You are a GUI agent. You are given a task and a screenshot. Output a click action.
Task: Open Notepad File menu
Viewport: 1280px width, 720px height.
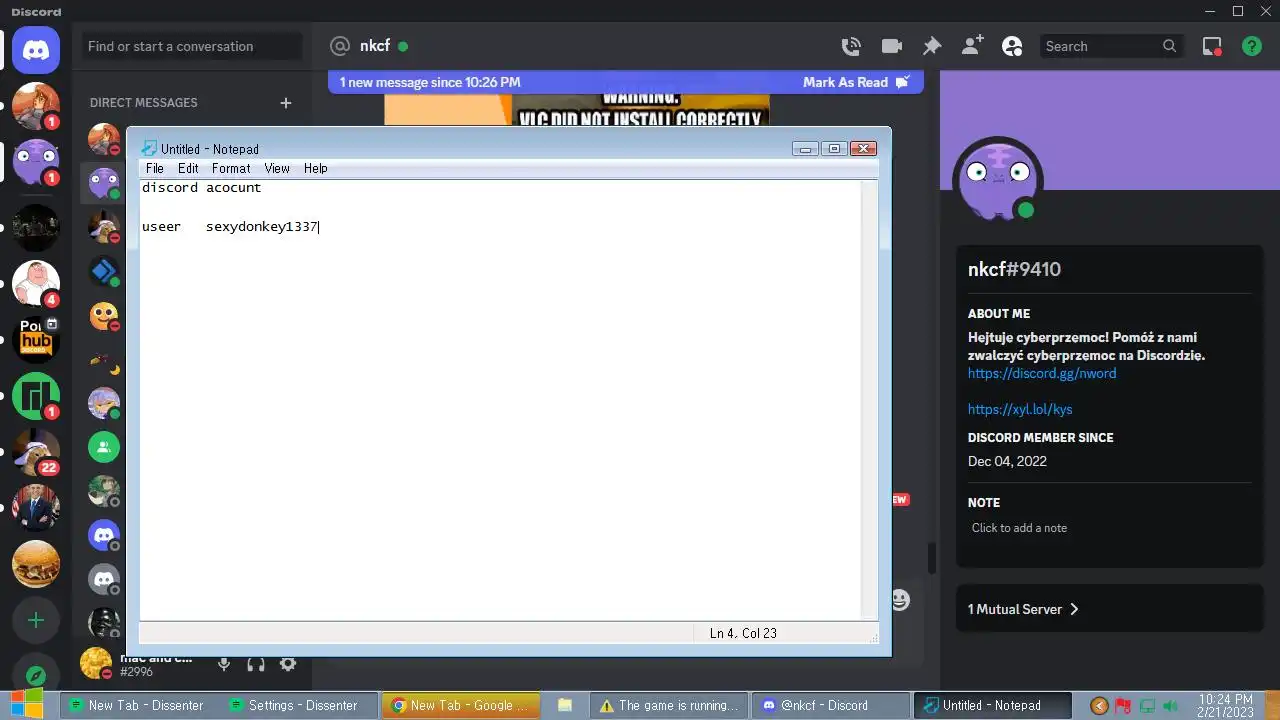pos(154,168)
